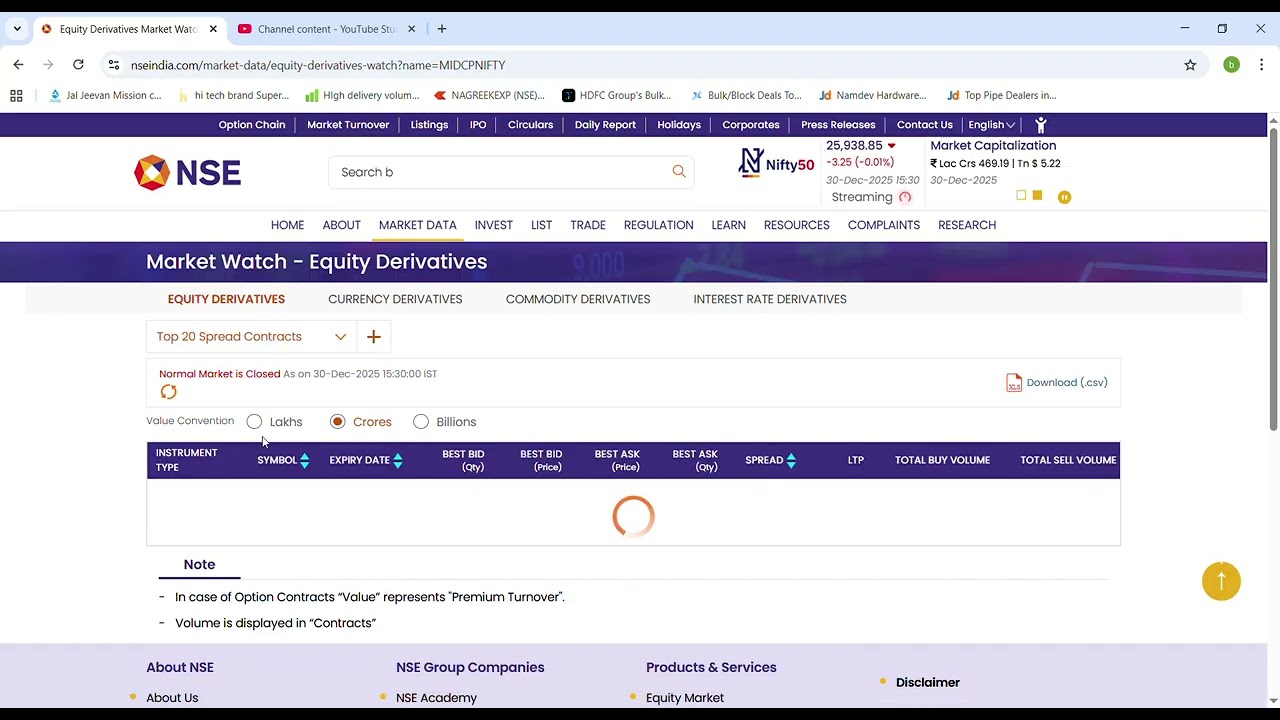Open the HOME menu item

tap(287, 225)
